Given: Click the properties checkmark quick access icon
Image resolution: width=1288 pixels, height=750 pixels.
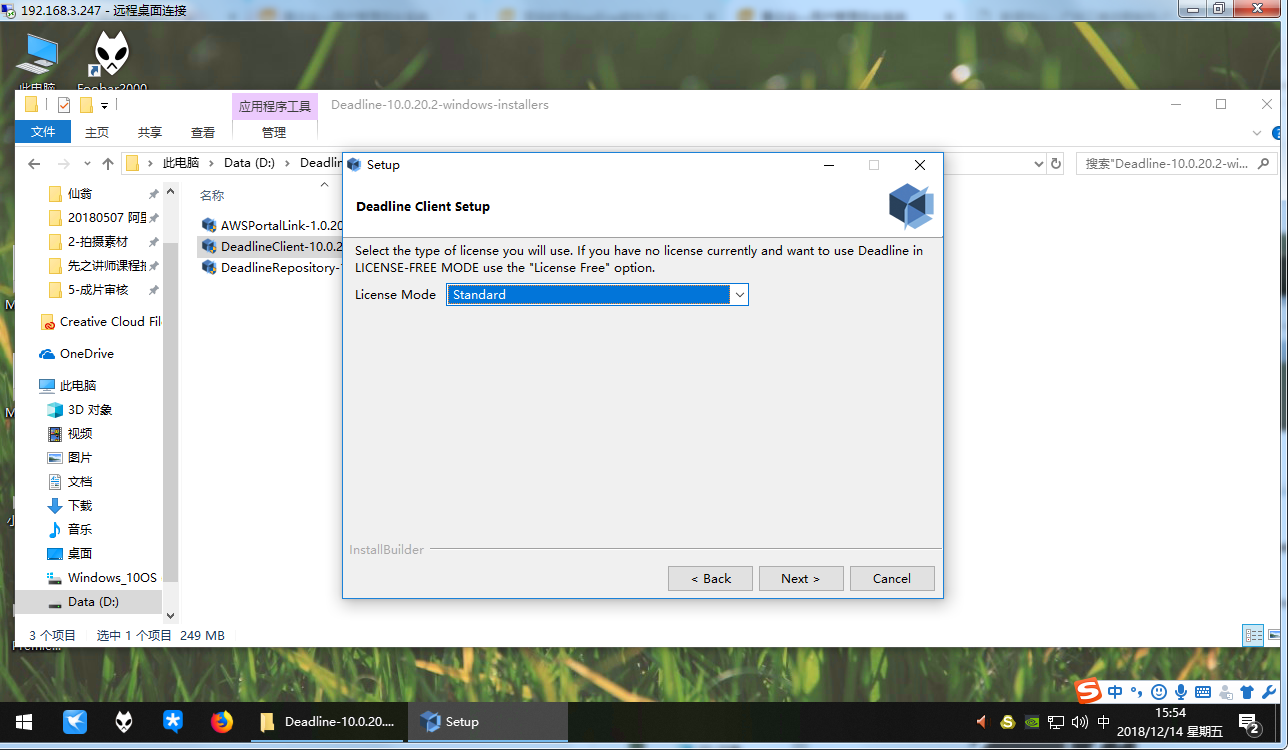Looking at the screenshot, I should click(64, 105).
